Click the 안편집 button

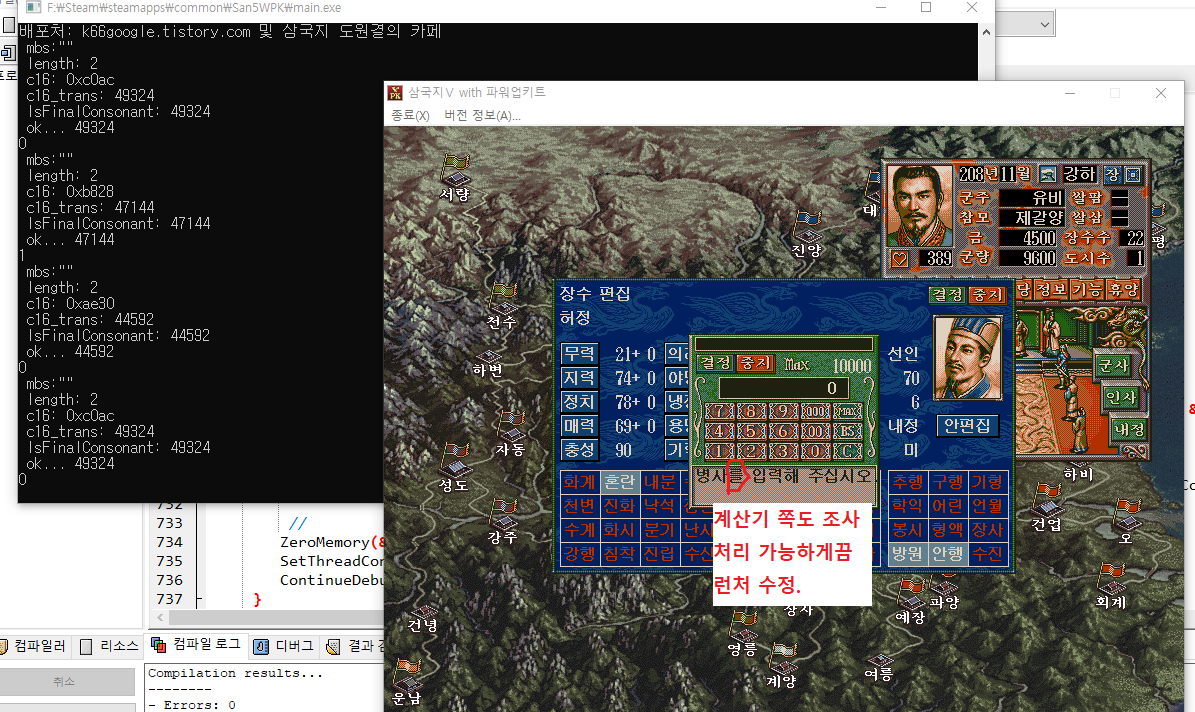(x=968, y=425)
